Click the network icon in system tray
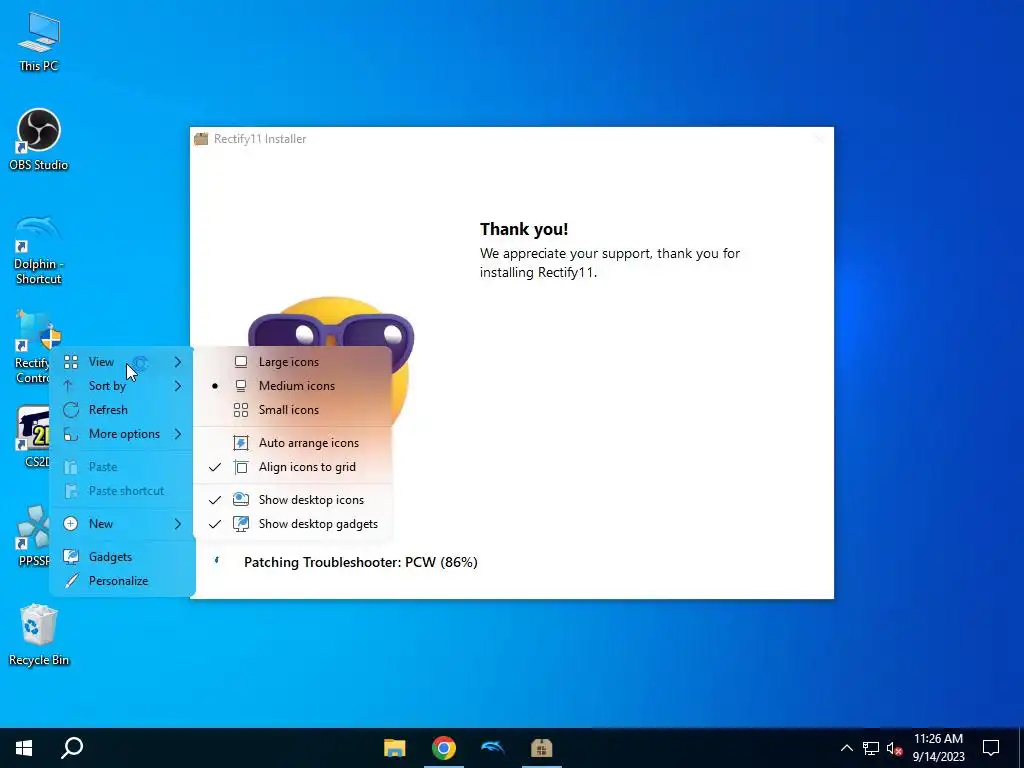Viewport: 1024px width, 768px height. point(871,748)
